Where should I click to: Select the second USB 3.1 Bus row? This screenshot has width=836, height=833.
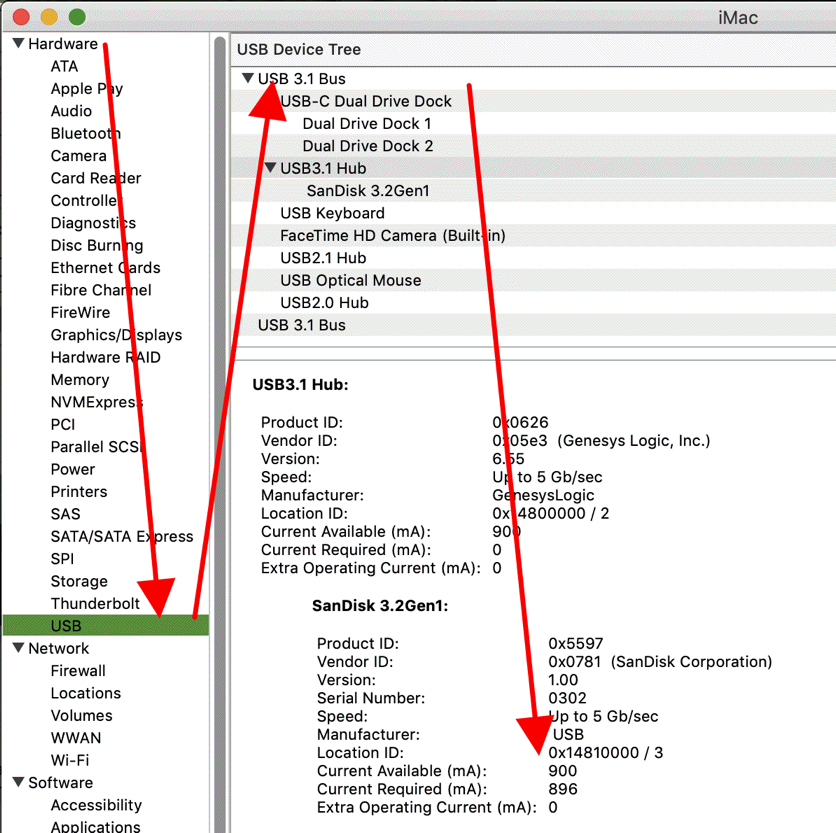pyautogui.click(x=533, y=325)
